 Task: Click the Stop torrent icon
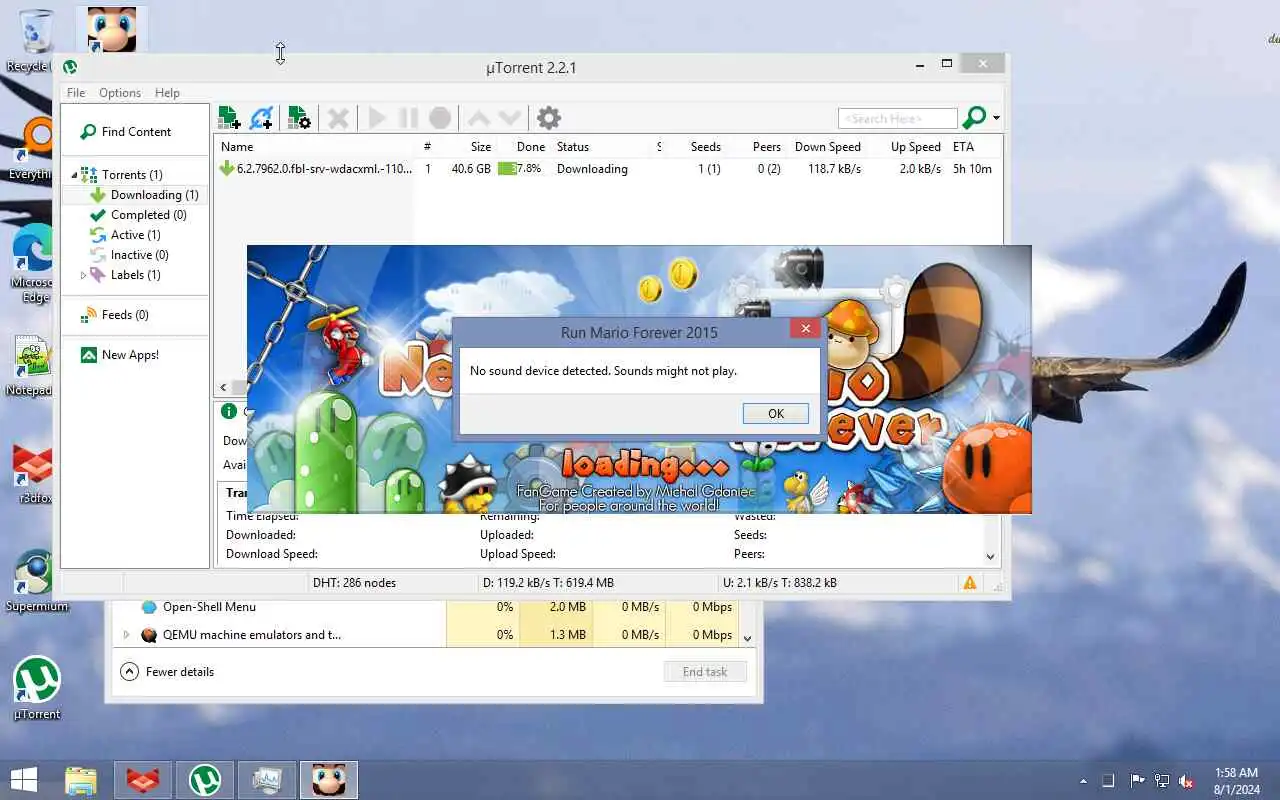point(440,118)
